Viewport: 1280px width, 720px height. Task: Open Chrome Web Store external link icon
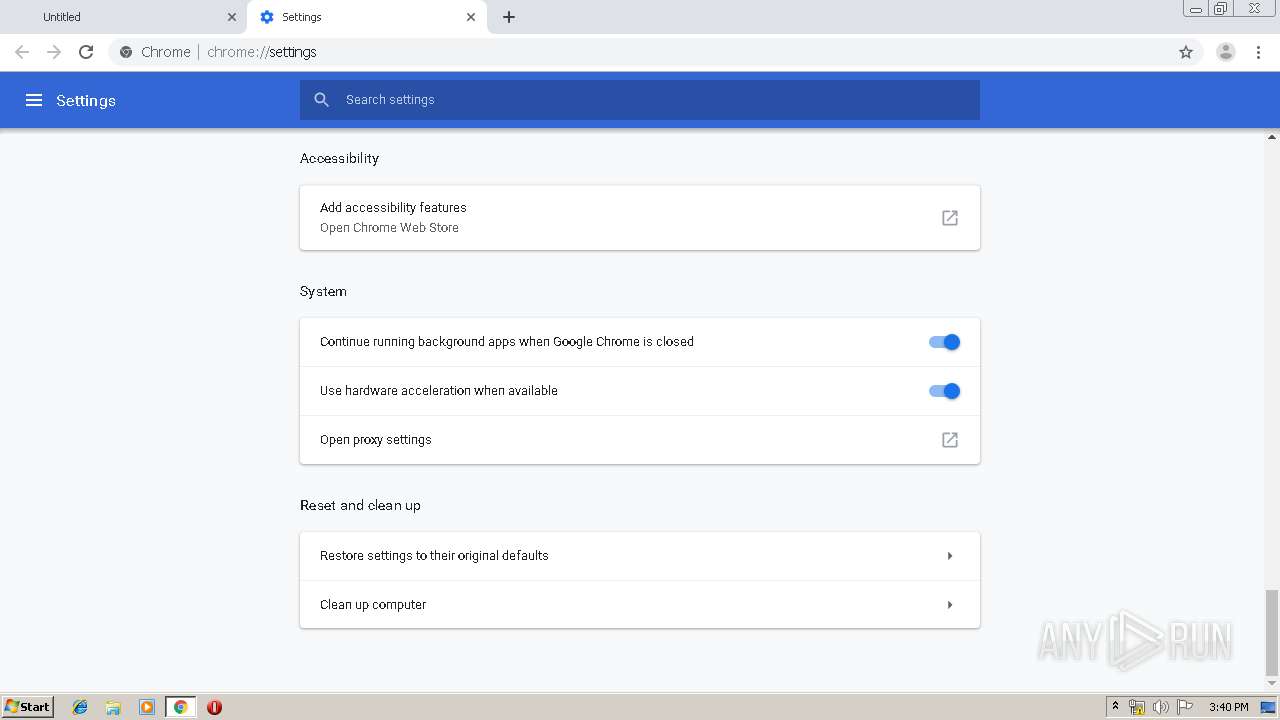click(x=950, y=218)
